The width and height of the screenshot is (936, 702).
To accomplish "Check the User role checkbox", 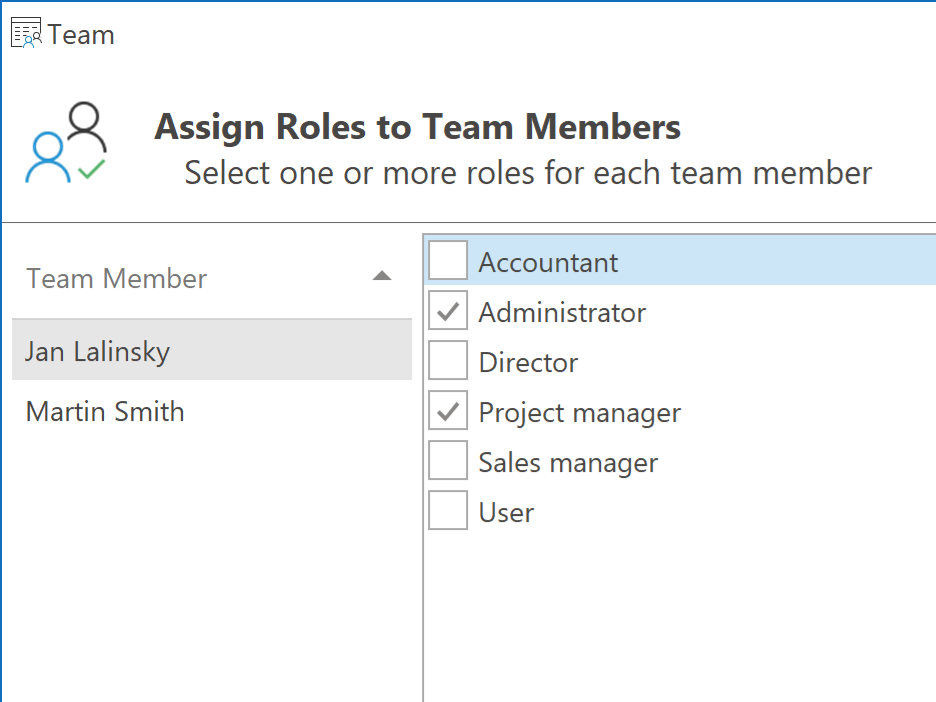I will pos(448,510).
